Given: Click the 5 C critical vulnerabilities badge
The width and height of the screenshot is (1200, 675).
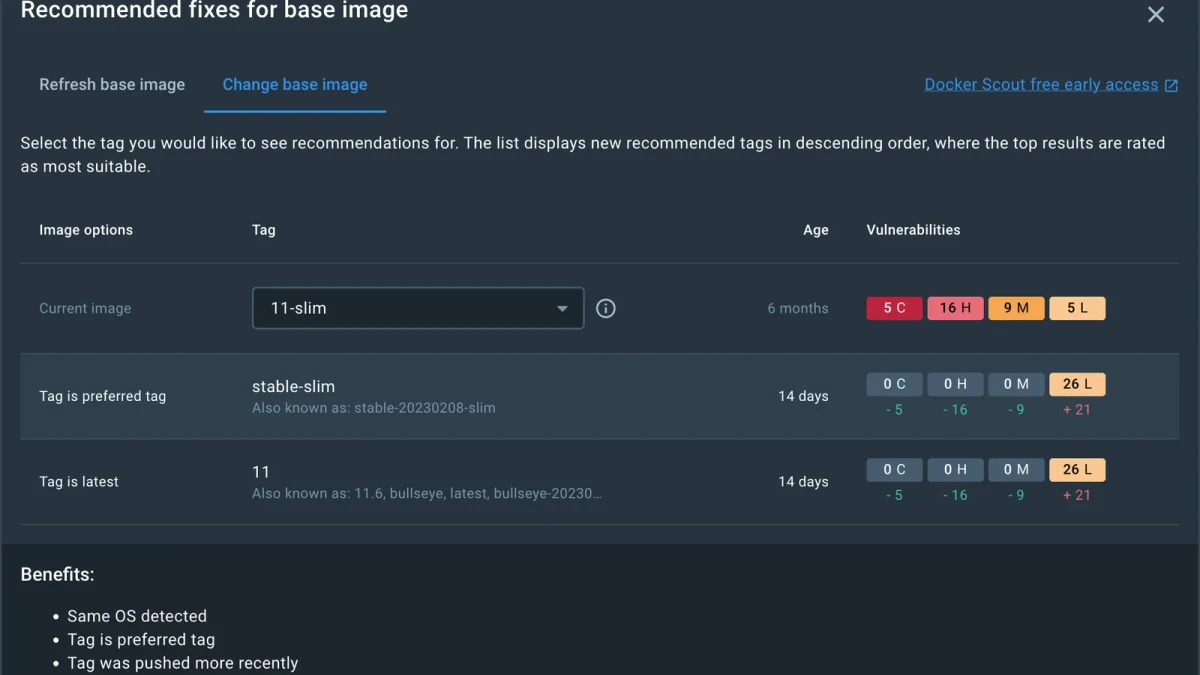Looking at the screenshot, I should [x=895, y=308].
